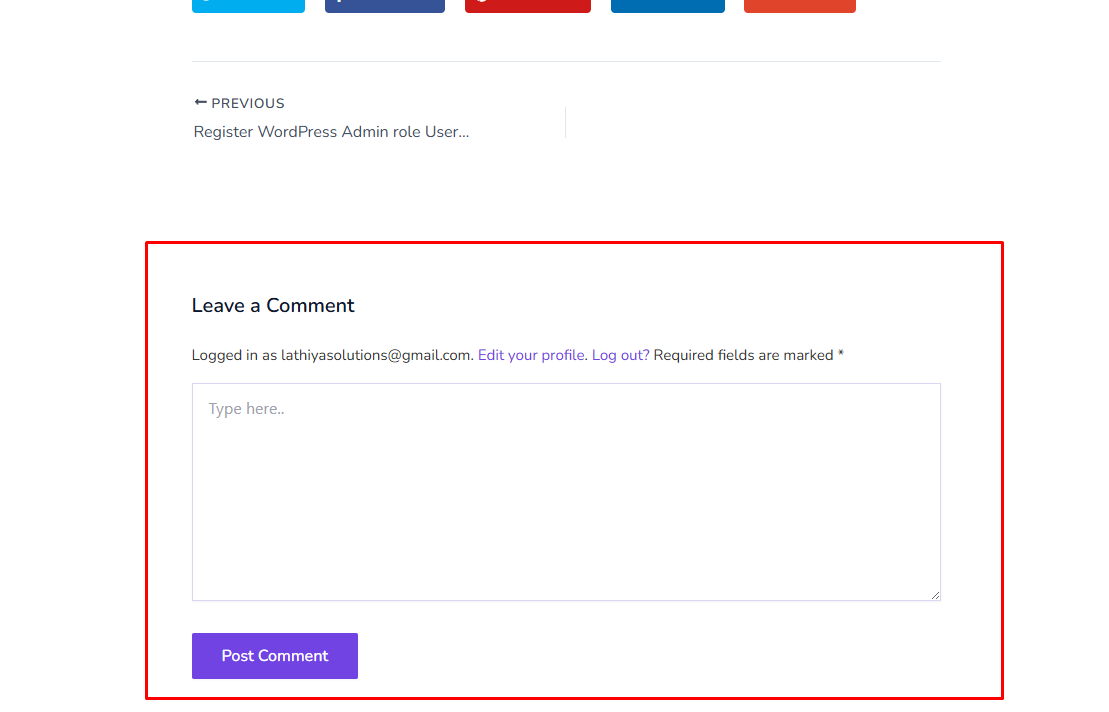The width and height of the screenshot is (1109, 712).
Task: Click the required fields asterisk mark
Action: pyautogui.click(x=841, y=354)
